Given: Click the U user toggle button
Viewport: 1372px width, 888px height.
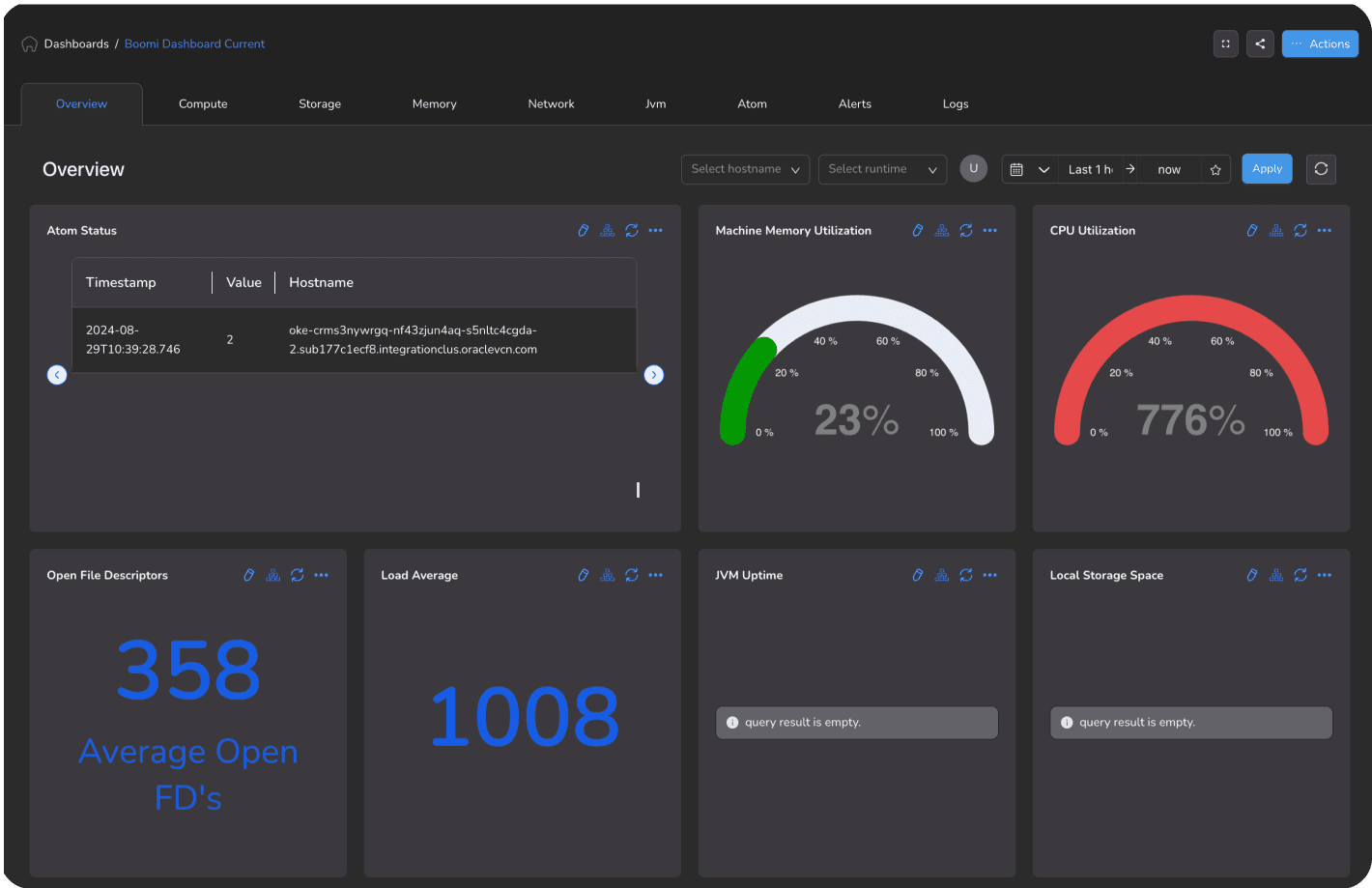Looking at the screenshot, I should click(x=973, y=169).
